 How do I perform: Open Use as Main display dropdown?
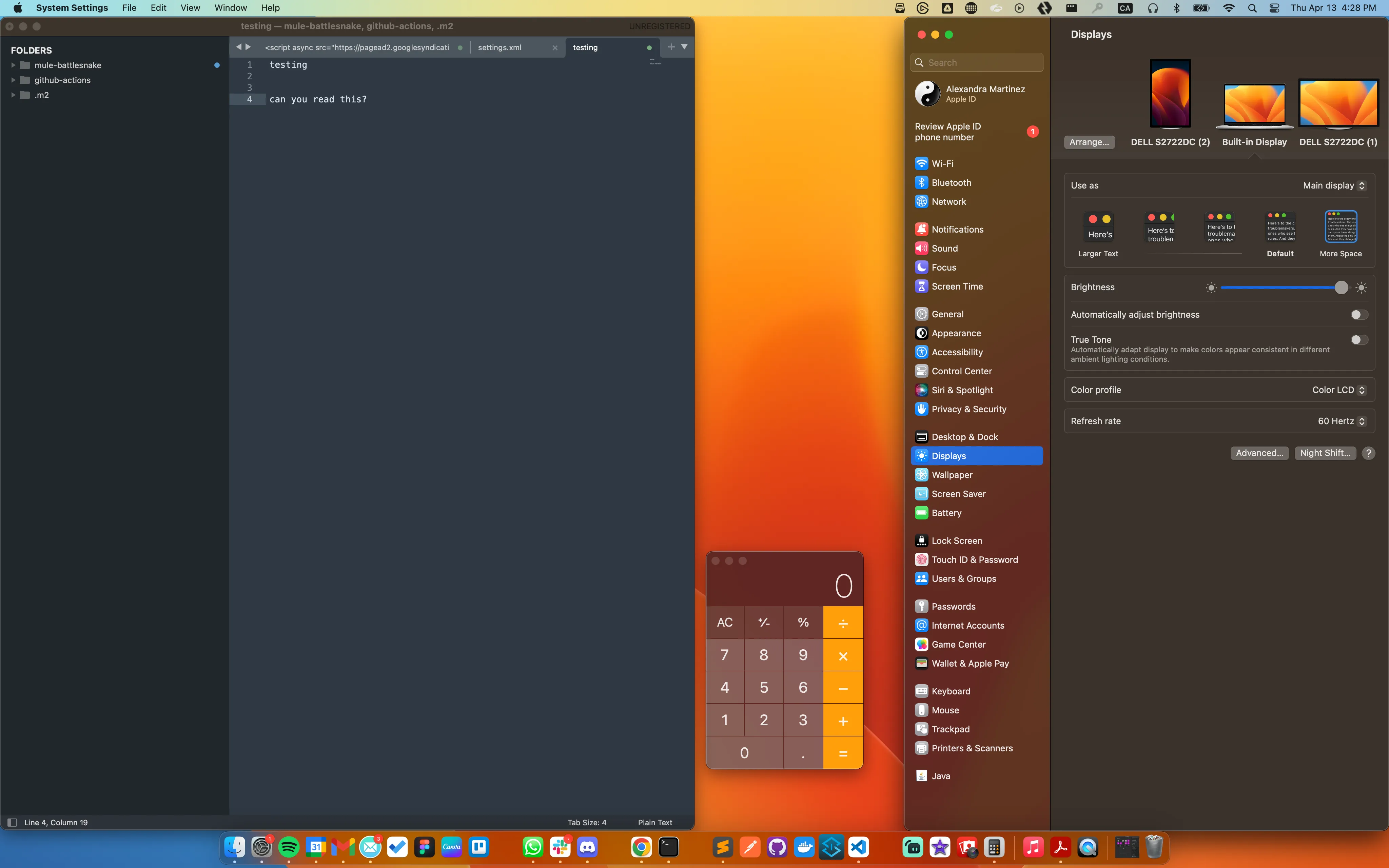pyautogui.click(x=1334, y=185)
